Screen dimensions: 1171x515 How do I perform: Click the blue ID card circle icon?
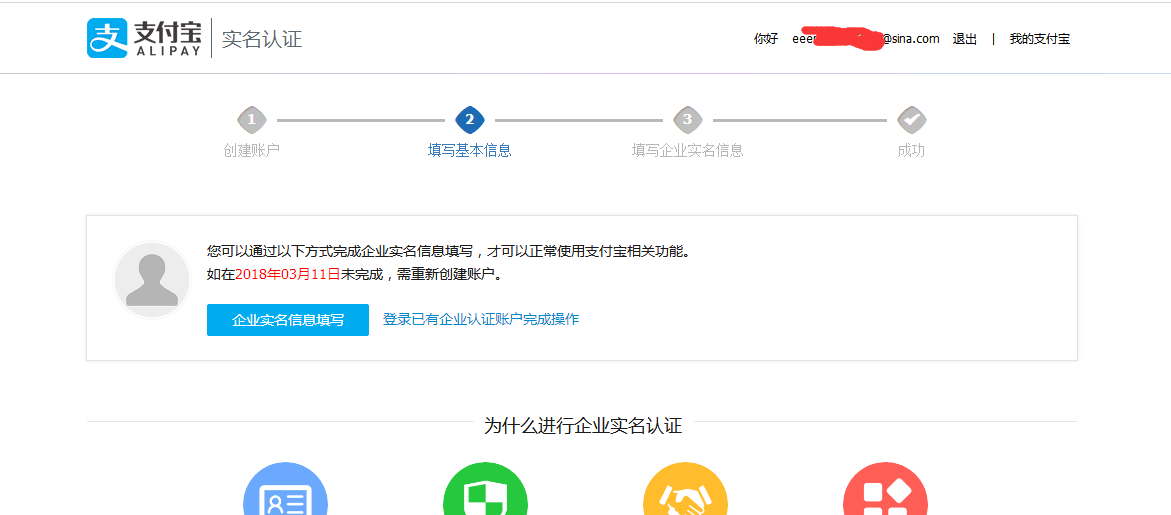285,493
